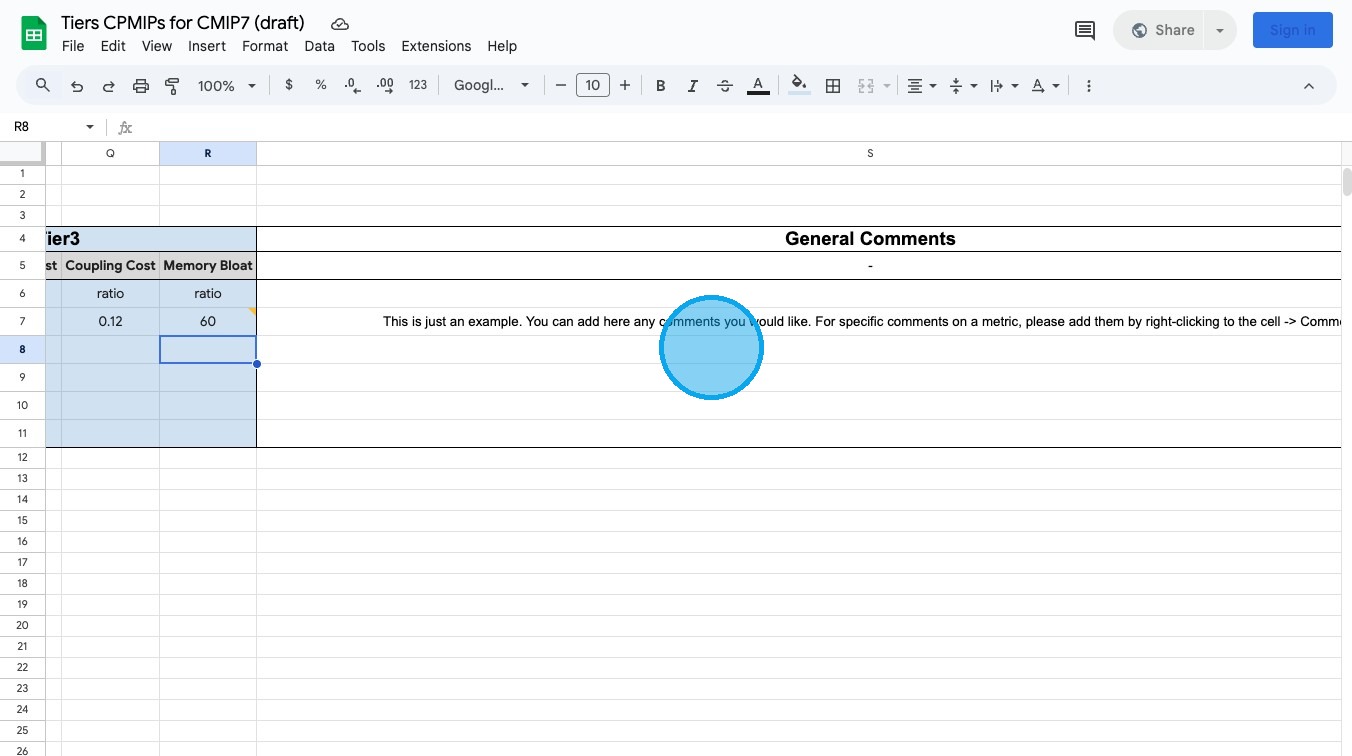Screen dimensions: 1352x756
Task: Collapse the toolbar with the chevron
Action: coord(1308,86)
